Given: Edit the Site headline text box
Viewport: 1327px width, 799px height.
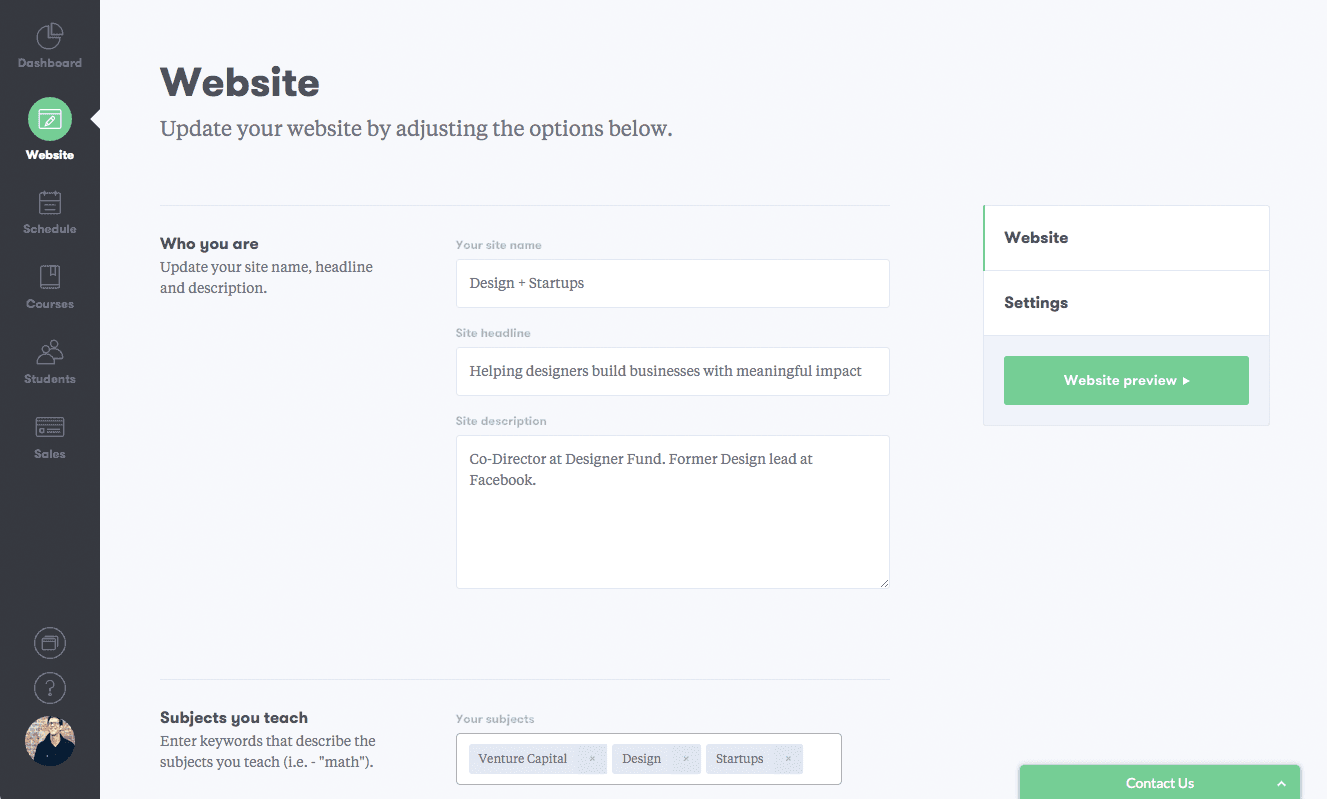Looking at the screenshot, I should [x=672, y=371].
